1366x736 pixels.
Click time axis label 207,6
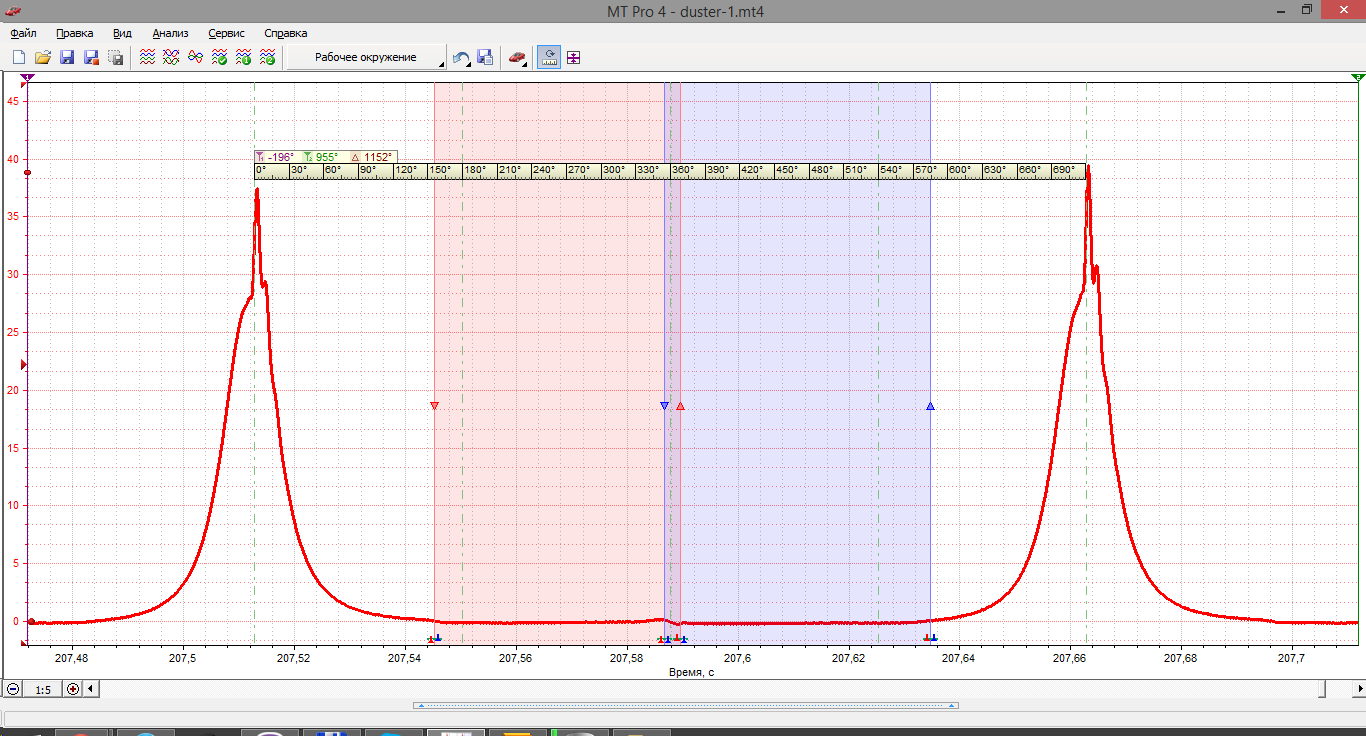coord(738,659)
